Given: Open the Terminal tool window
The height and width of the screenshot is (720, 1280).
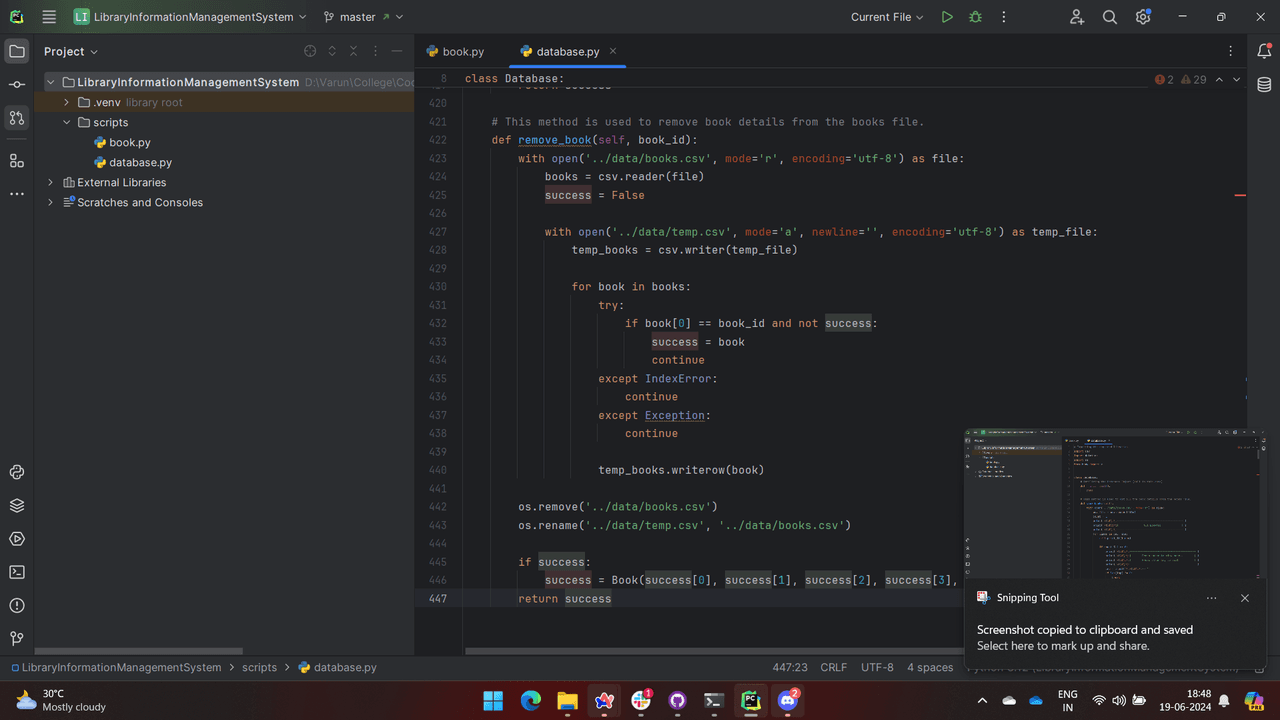Looking at the screenshot, I should (17, 572).
